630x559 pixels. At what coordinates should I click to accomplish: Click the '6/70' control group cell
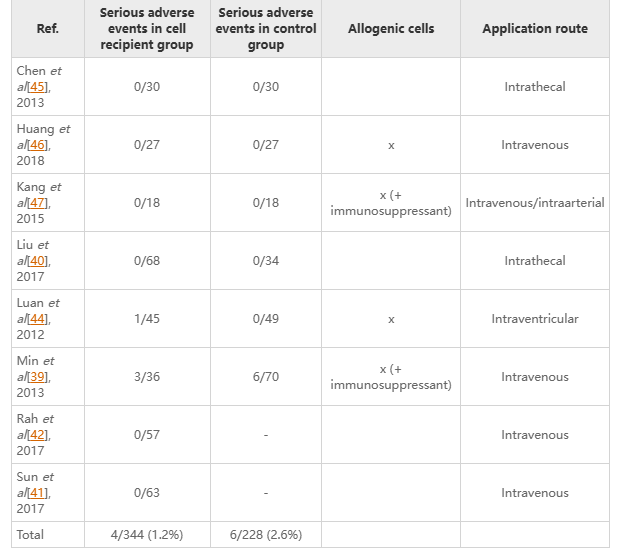(x=266, y=377)
